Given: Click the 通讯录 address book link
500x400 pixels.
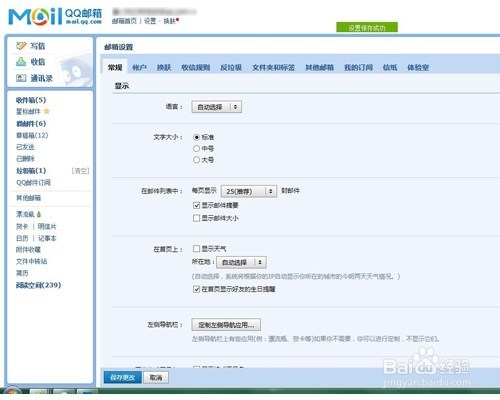Looking at the screenshot, I should tap(42, 78).
